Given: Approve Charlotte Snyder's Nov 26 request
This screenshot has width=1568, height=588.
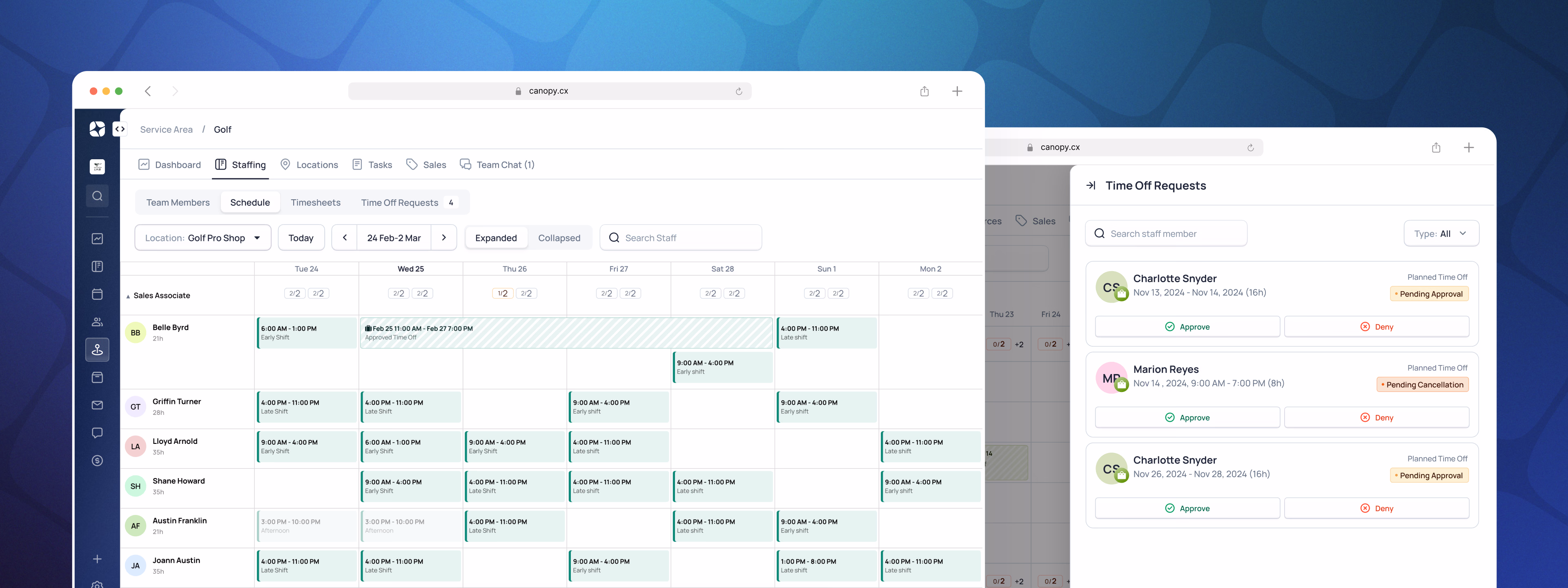Looking at the screenshot, I should click(x=1187, y=508).
